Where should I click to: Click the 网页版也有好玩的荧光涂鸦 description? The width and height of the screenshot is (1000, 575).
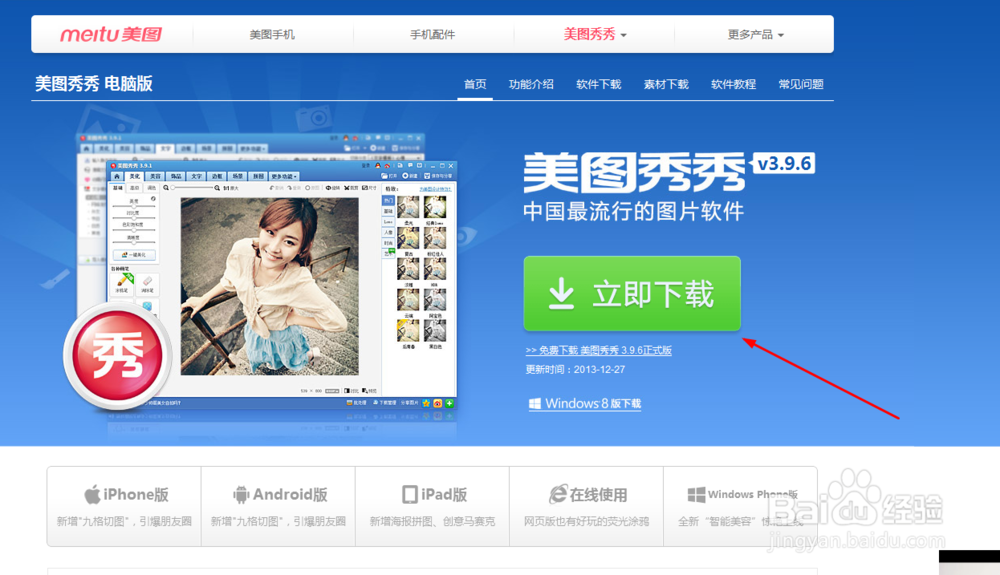587,521
